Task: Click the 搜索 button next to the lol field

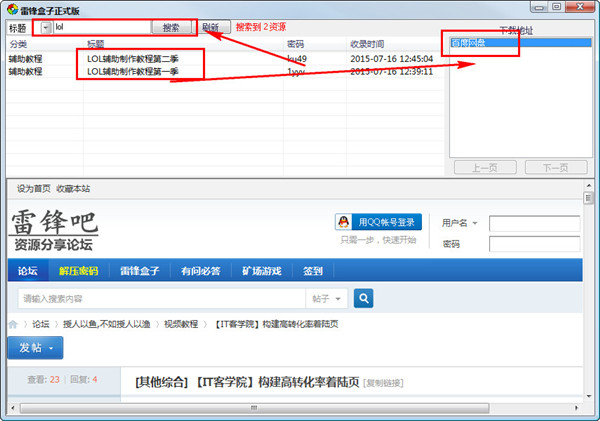Action: 171,27
